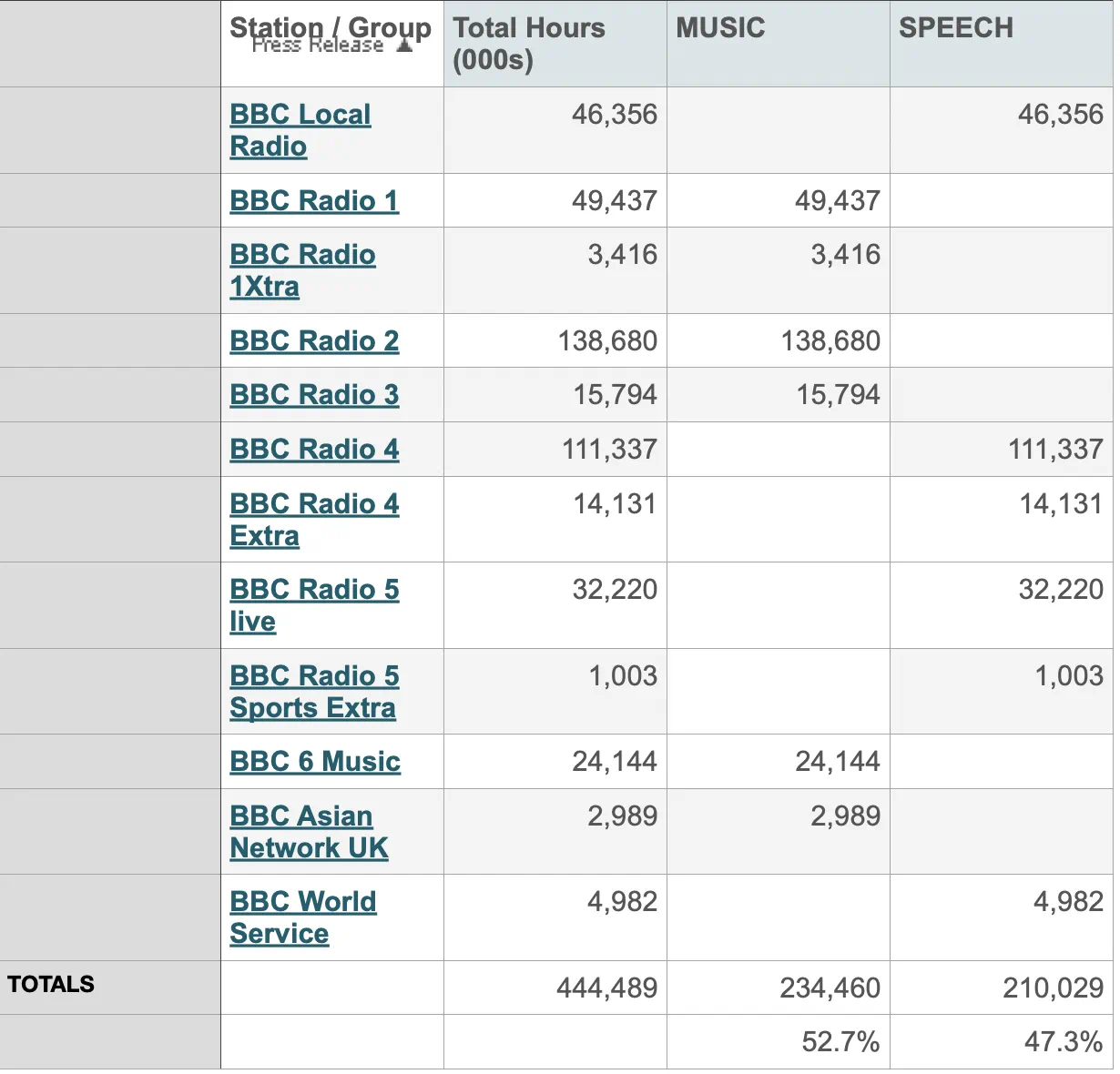Select BBC Radio 5 live speech value 32,220
This screenshot has width=1120, height=1074.
[x=1061, y=589]
